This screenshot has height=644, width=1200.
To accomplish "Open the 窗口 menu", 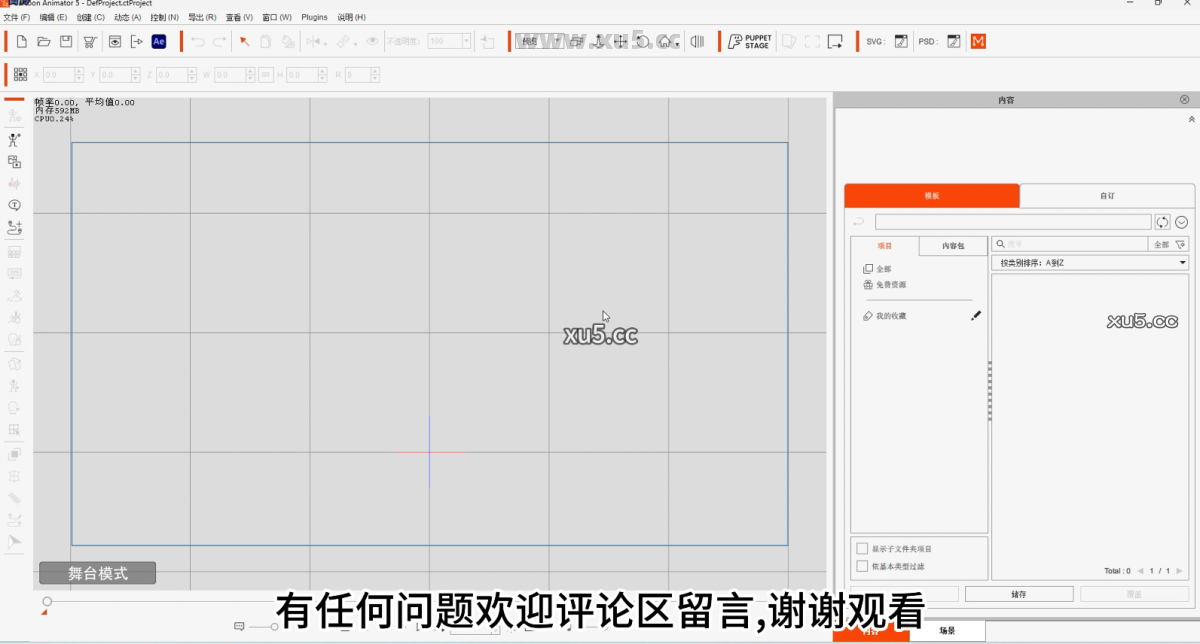I will coord(275,17).
